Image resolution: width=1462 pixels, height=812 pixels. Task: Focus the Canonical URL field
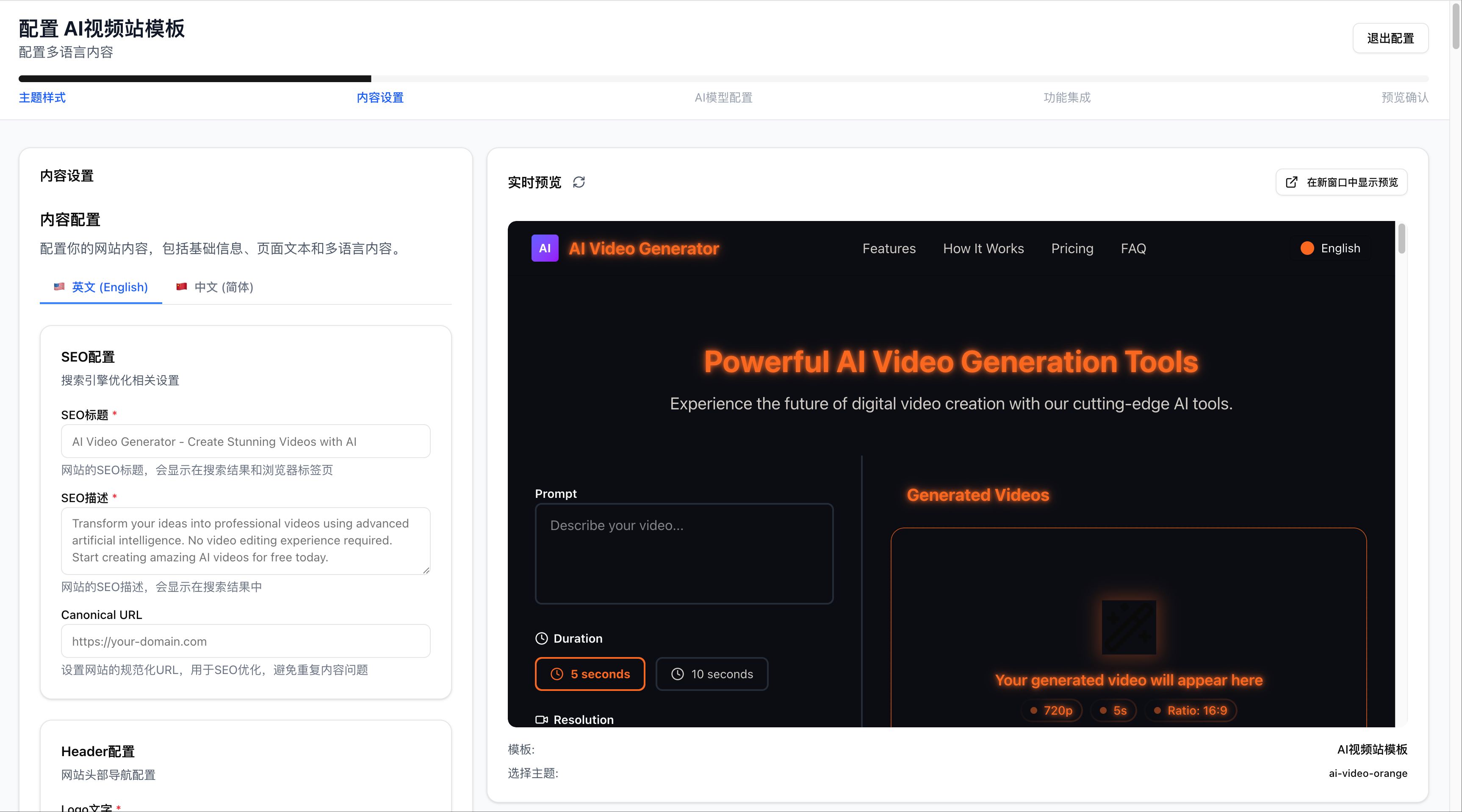(245, 641)
